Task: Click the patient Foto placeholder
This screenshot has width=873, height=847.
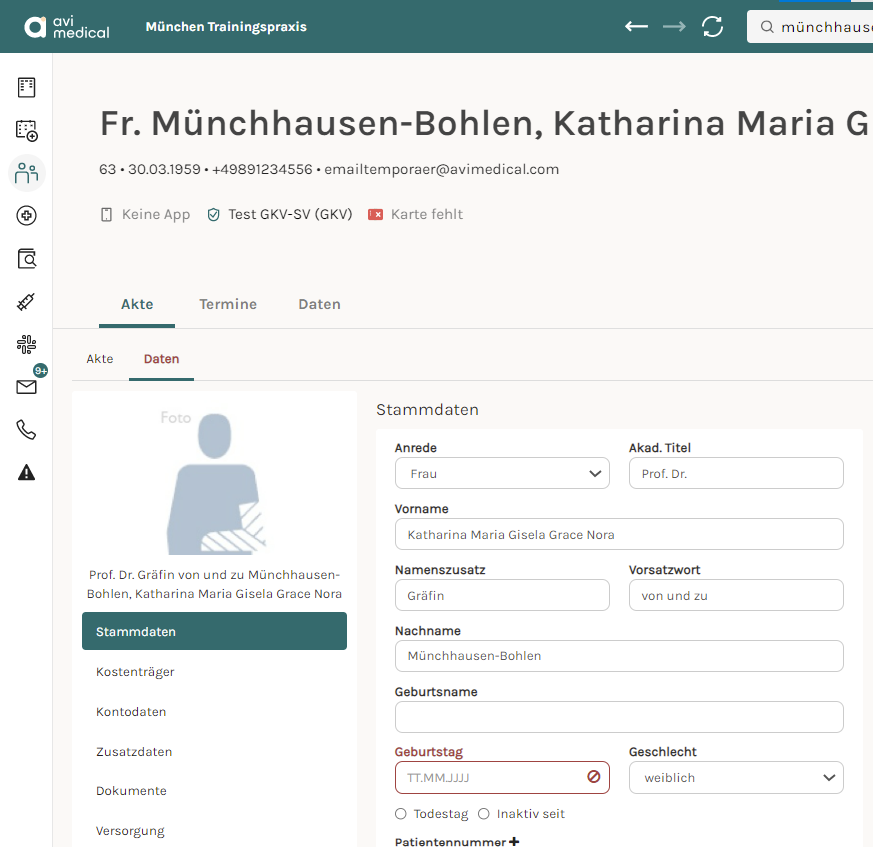Action: click(215, 482)
